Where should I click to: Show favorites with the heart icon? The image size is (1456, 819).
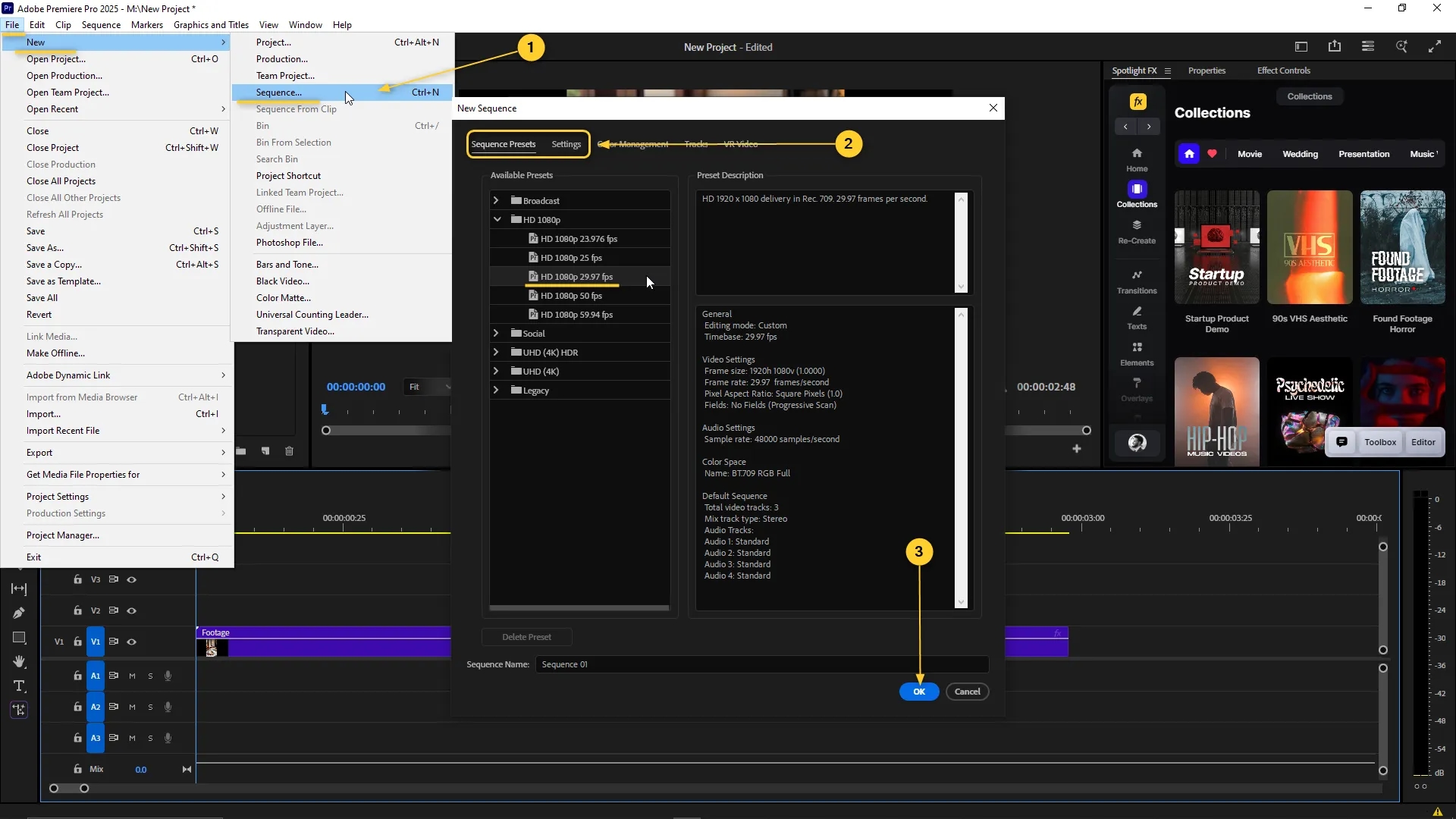point(1212,154)
